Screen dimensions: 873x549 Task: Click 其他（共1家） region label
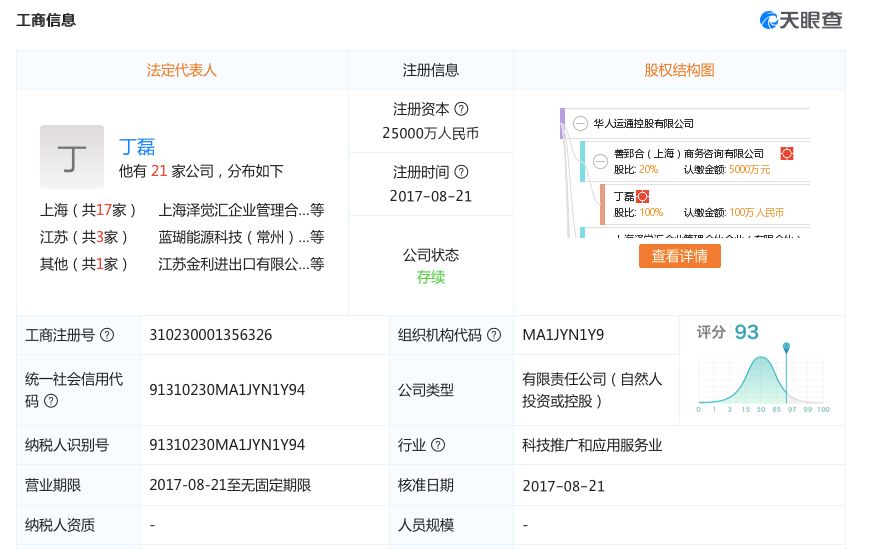tap(84, 264)
